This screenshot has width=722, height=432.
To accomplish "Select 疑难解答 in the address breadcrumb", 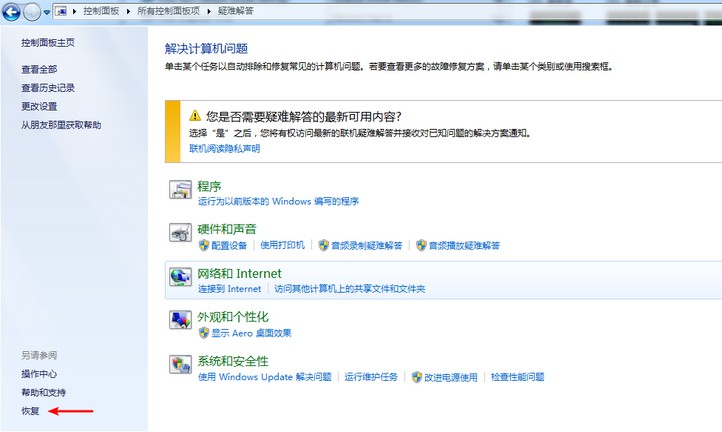I will (235, 11).
